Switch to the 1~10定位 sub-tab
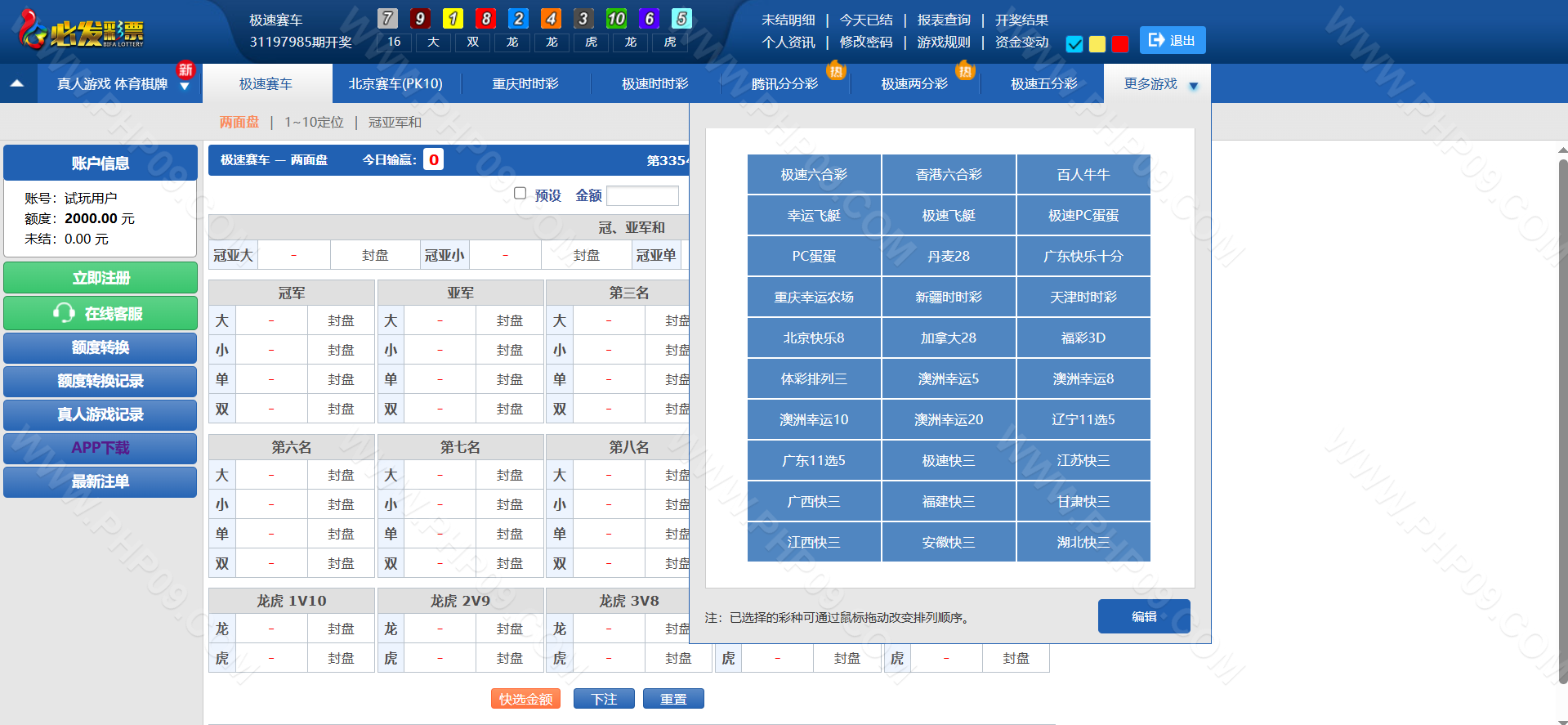Image resolution: width=1568 pixels, height=725 pixels. (x=314, y=122)
